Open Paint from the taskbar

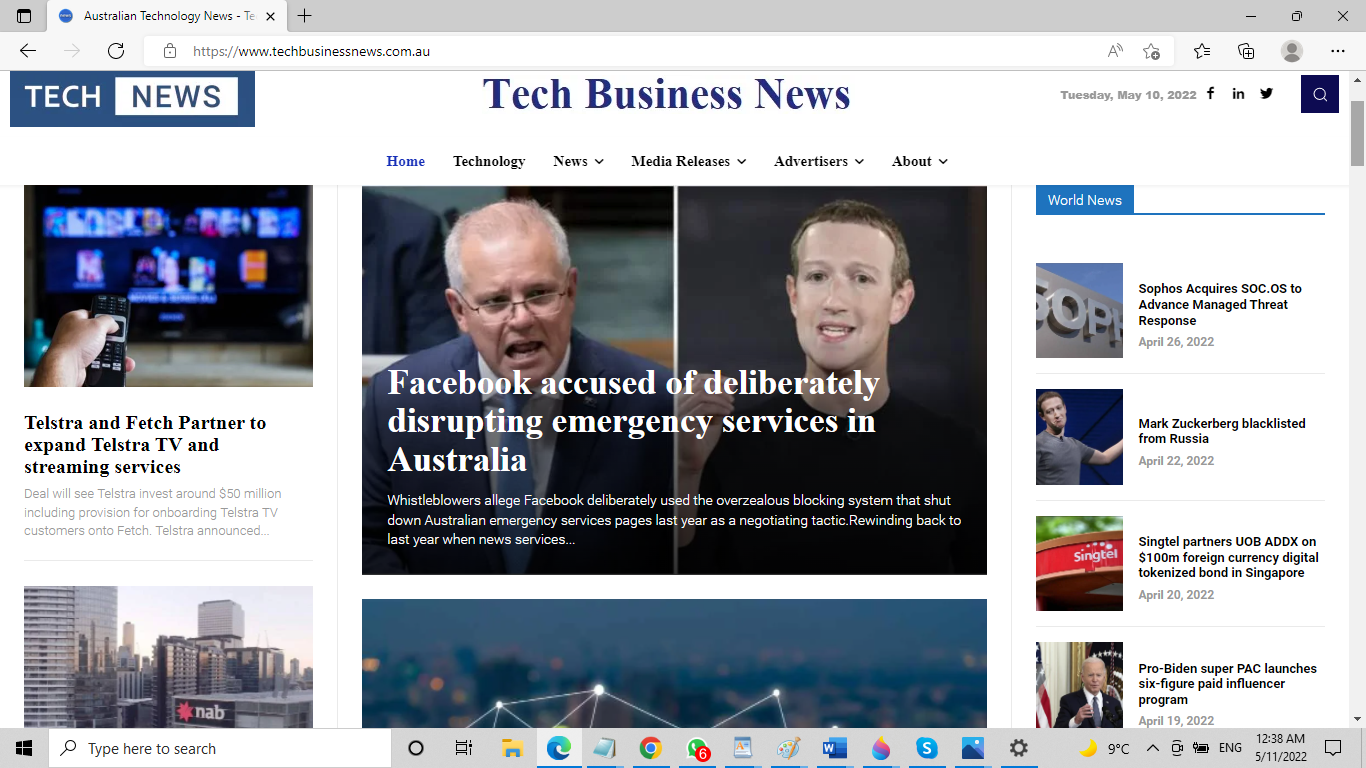click(789, 748)
